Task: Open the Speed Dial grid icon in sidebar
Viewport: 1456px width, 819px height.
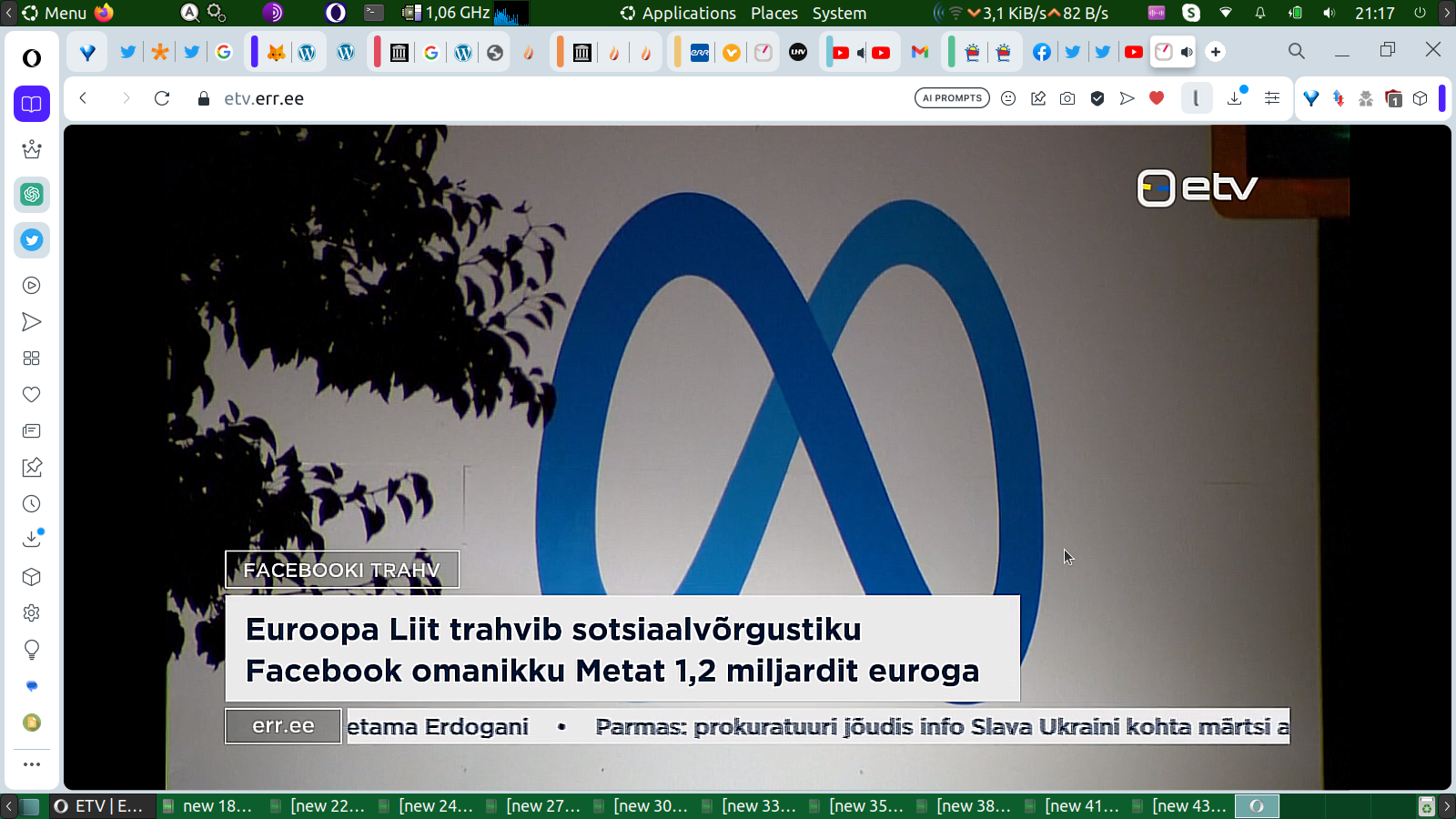Action: pos(32,359)
